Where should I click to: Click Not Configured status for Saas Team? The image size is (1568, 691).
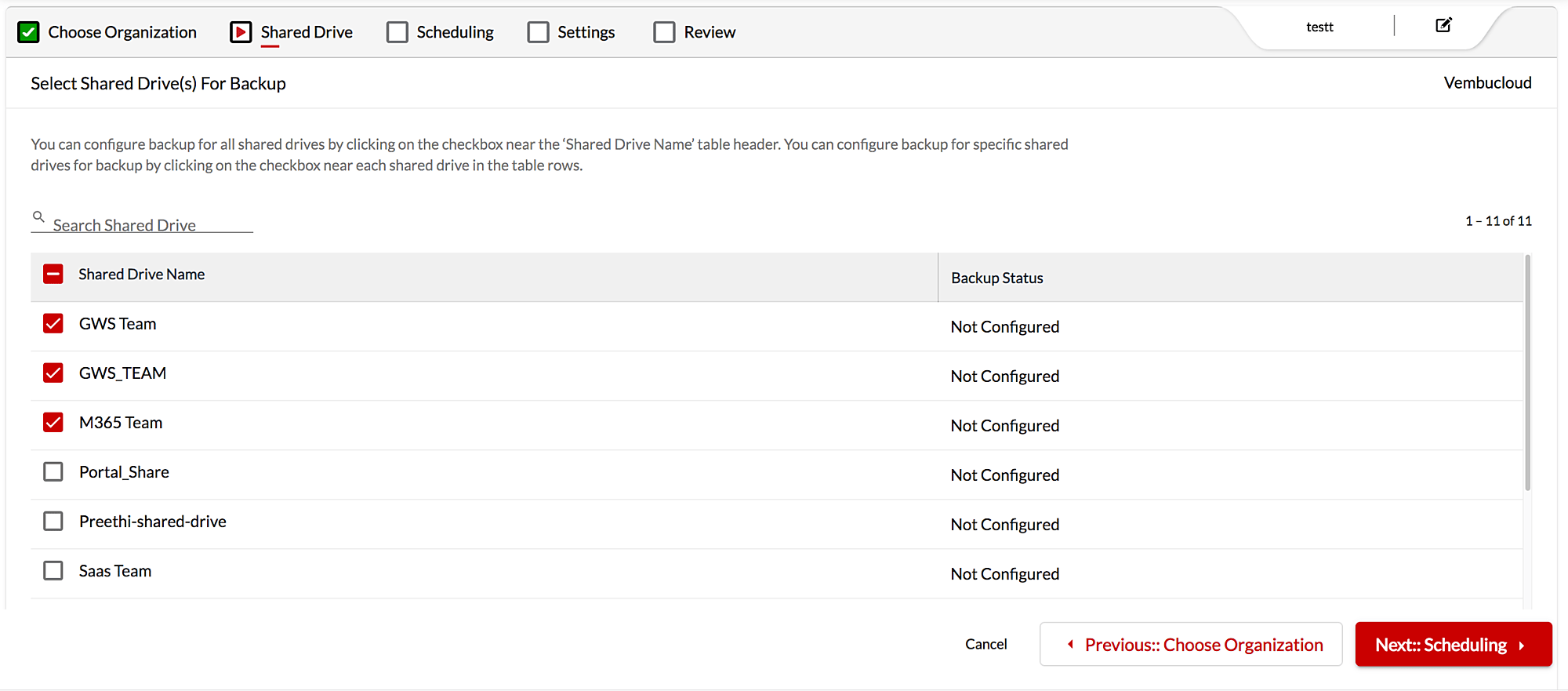tap(1005, 573)
